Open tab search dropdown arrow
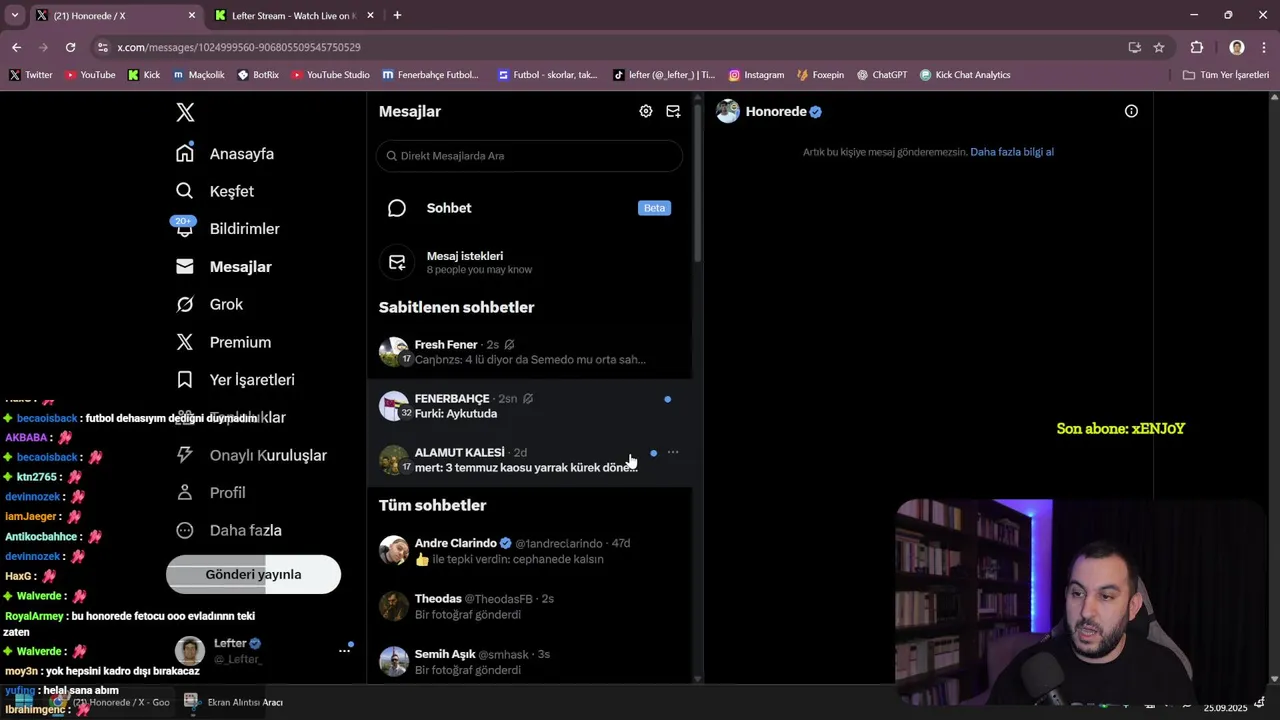Screen dimensions: 1280x720 click(x=14, y=15)
